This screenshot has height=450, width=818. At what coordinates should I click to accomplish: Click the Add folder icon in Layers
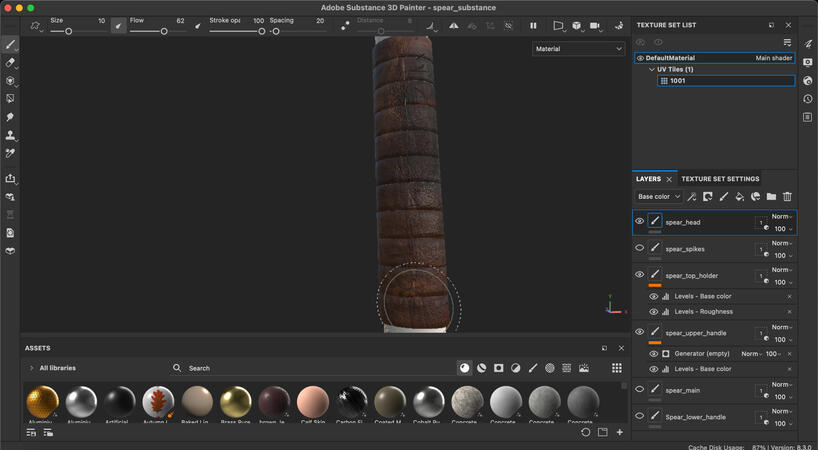click(771, 197)
